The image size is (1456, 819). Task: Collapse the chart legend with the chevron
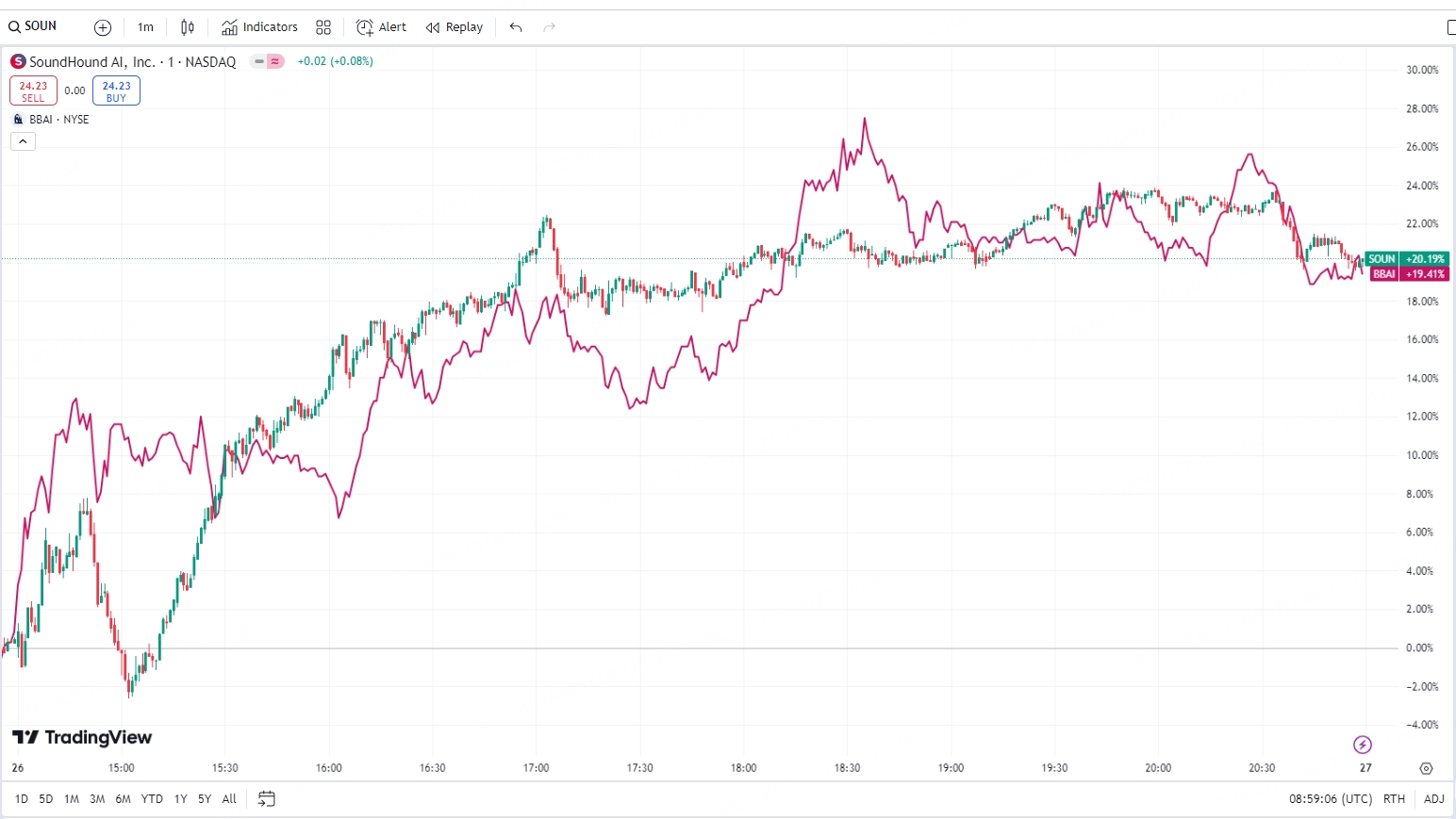23,141
